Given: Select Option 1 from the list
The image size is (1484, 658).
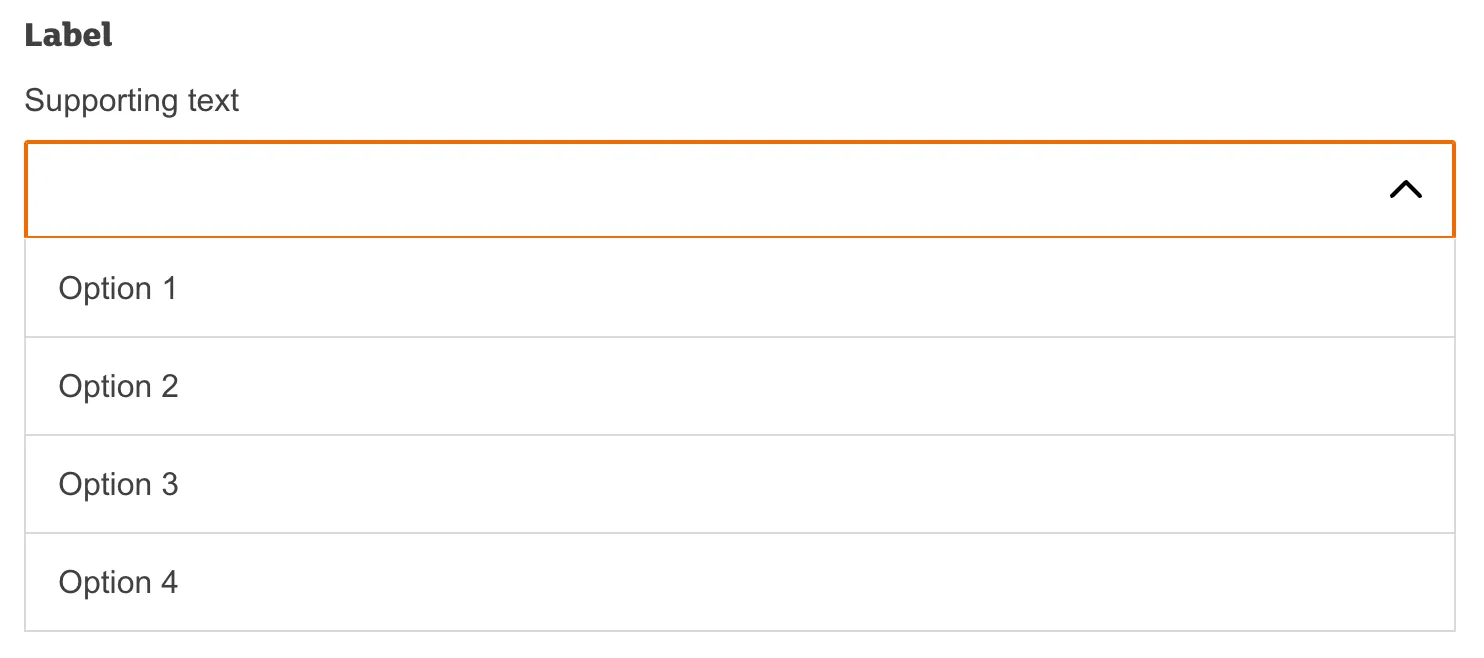Looking at the screenshot, I should (118, 289).
